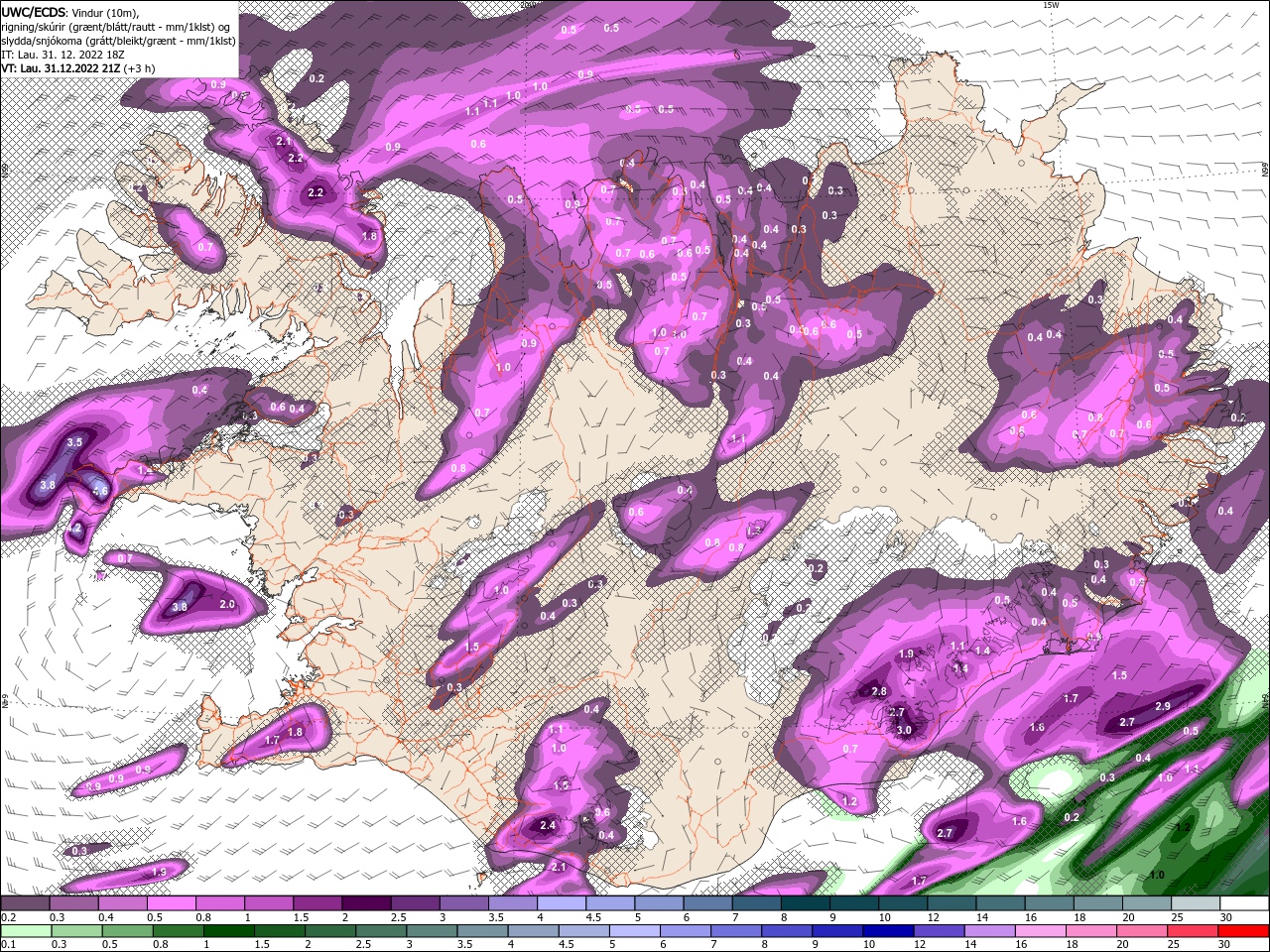Screen dimensions: 1270x952
Task: Select the upper scale swatch starting at 1
Action: 268,903
